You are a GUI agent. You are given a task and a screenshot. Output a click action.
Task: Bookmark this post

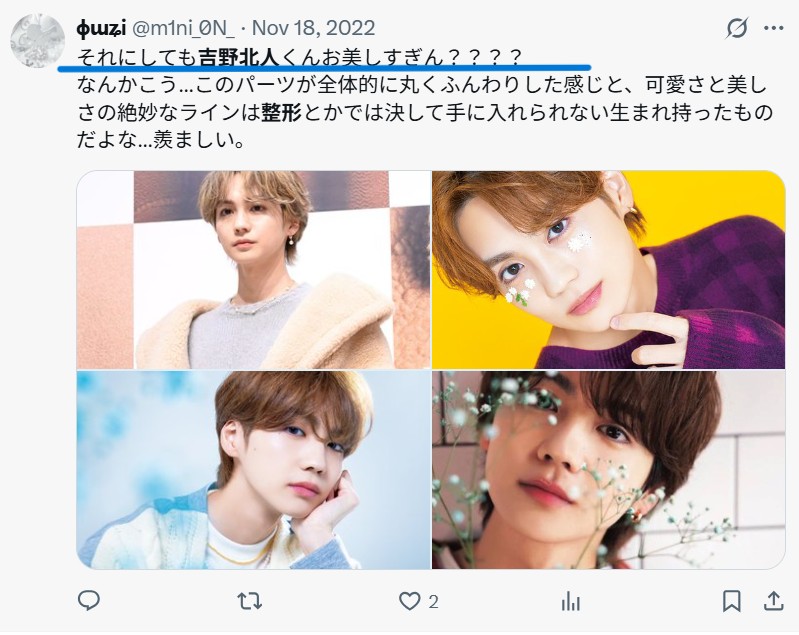[x=732, y=601]
